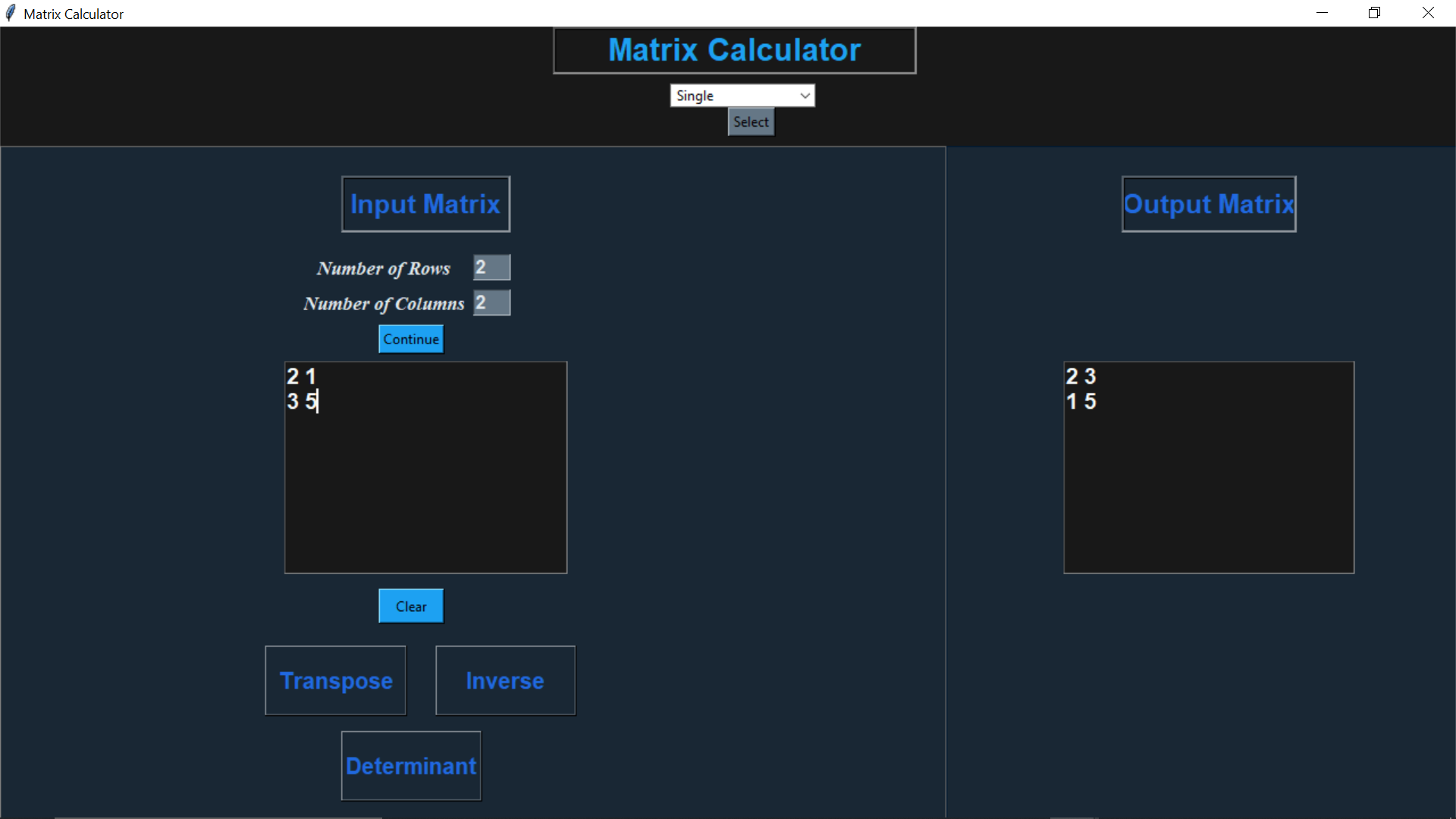Click inside the input matrix text area
Image resolution: width=1456 pixels, height=819 pixels.
[425, 466]
